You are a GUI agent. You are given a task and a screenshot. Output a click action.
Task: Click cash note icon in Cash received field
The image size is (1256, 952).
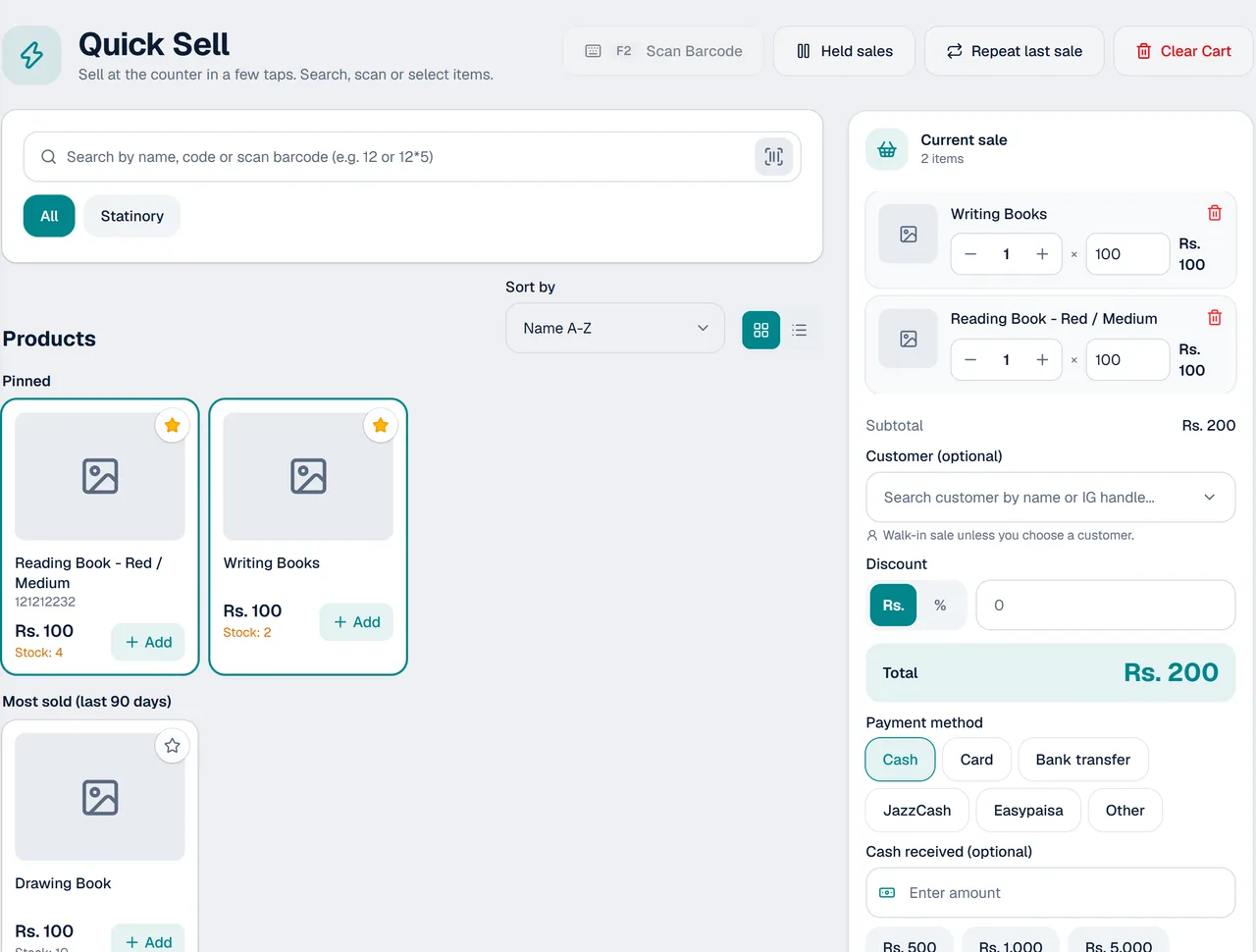click(887, 893)
